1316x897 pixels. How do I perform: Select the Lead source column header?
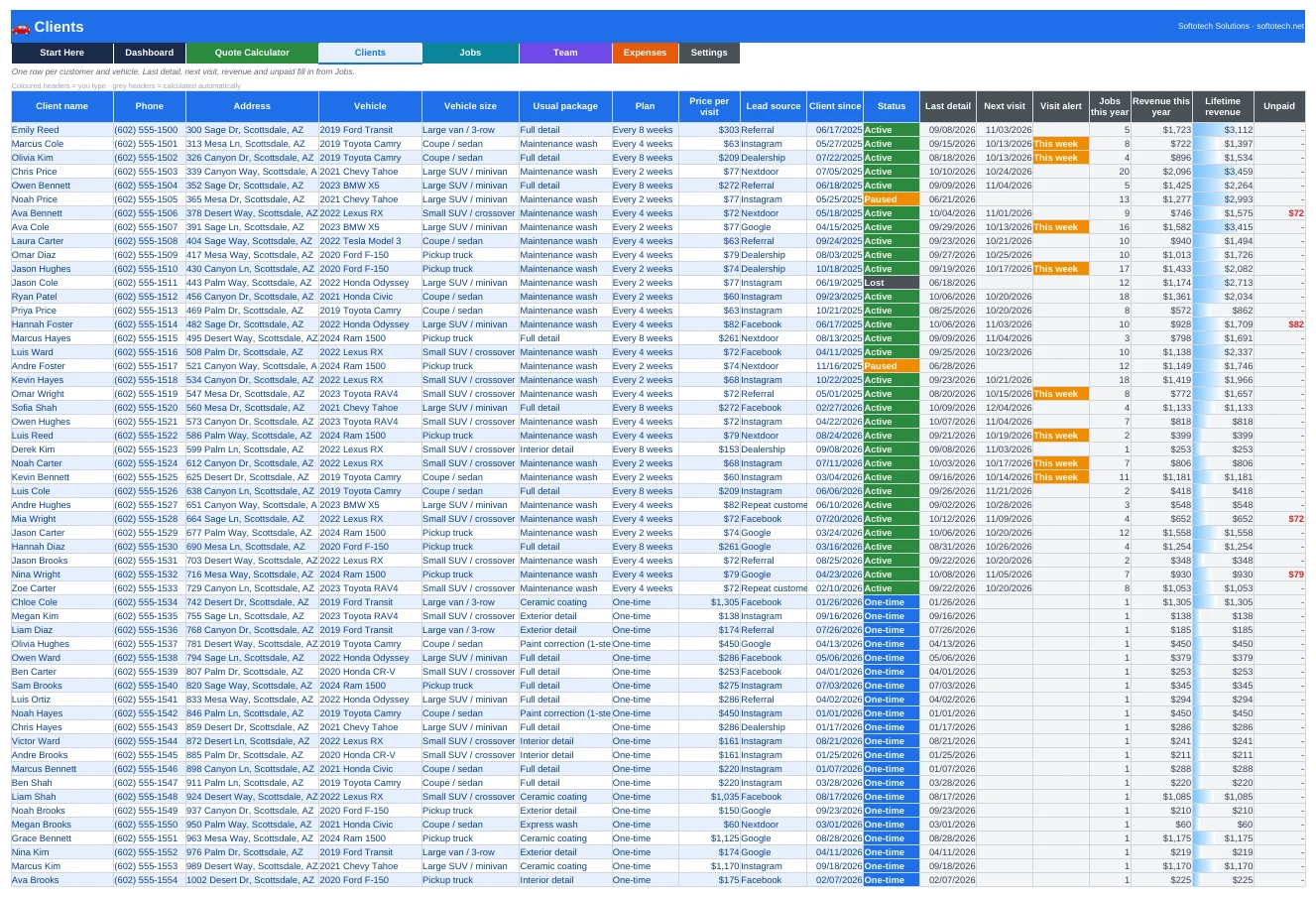774,106
